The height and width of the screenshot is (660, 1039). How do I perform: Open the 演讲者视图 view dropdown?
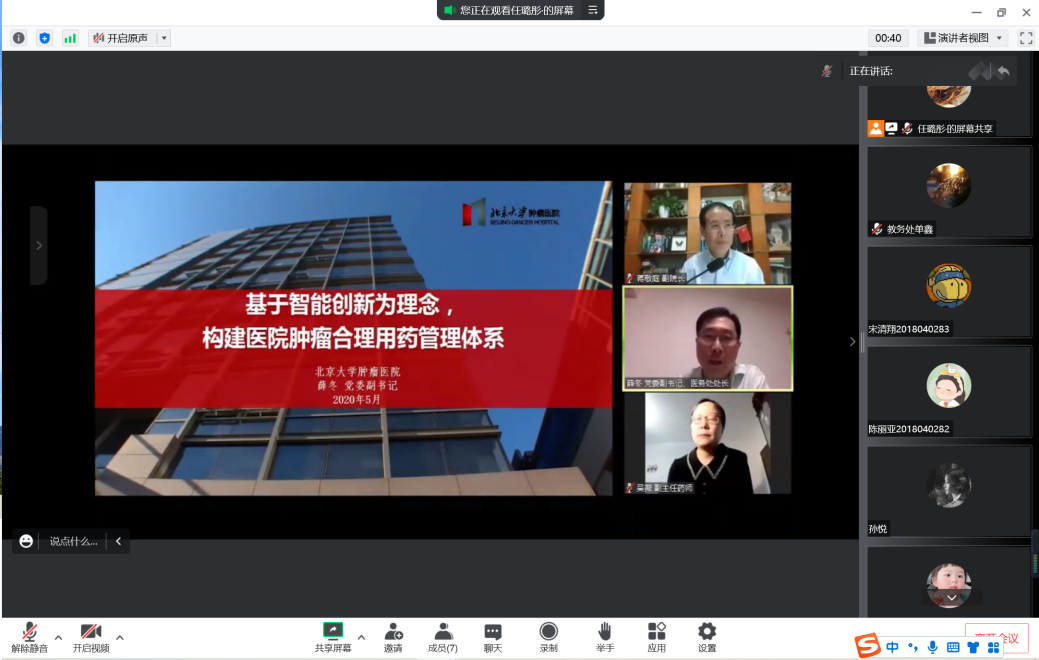[x=963, y=38]
